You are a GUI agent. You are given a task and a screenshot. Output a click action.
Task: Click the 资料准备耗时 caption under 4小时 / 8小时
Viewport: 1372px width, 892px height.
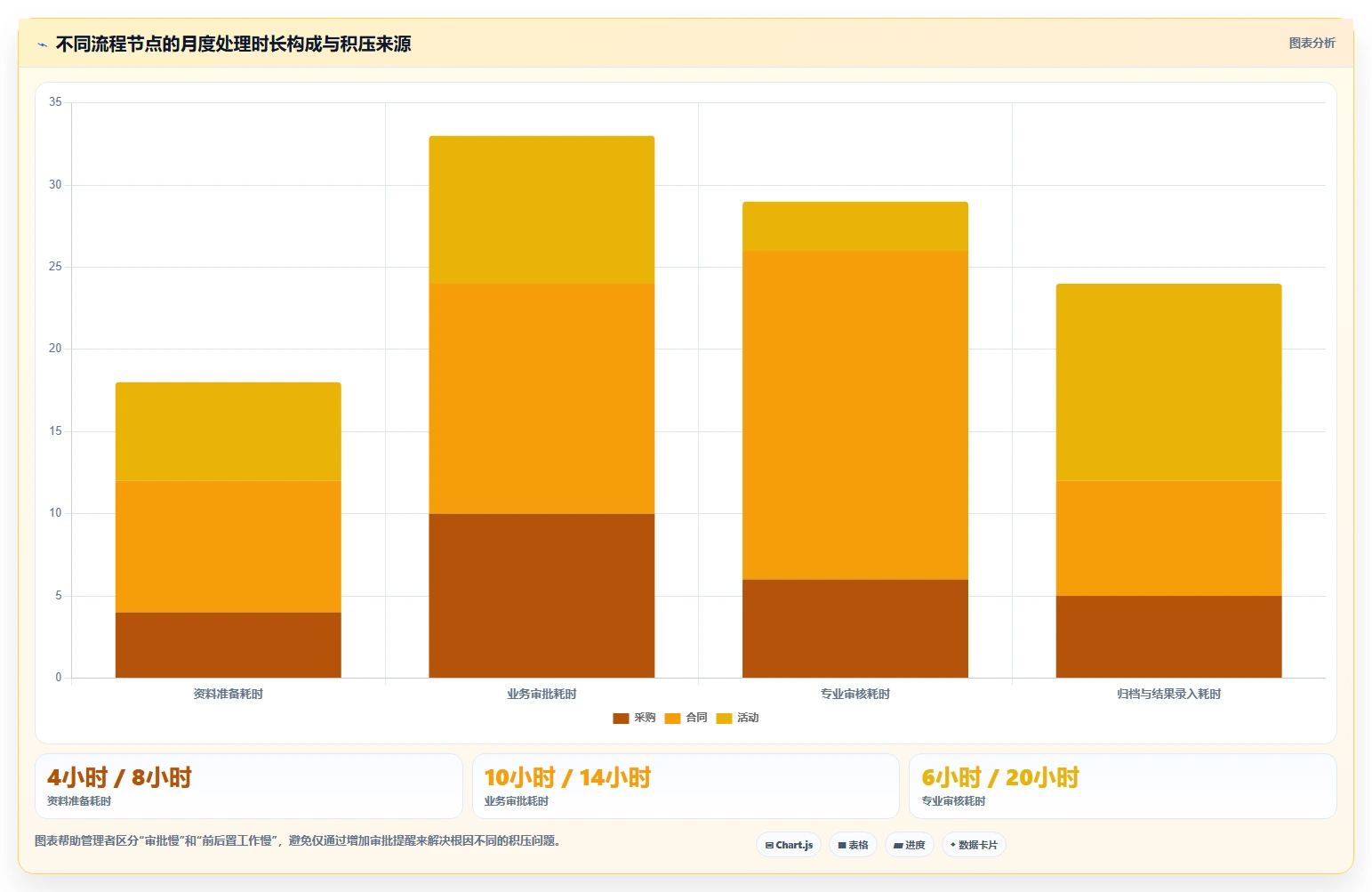[79, 801]
